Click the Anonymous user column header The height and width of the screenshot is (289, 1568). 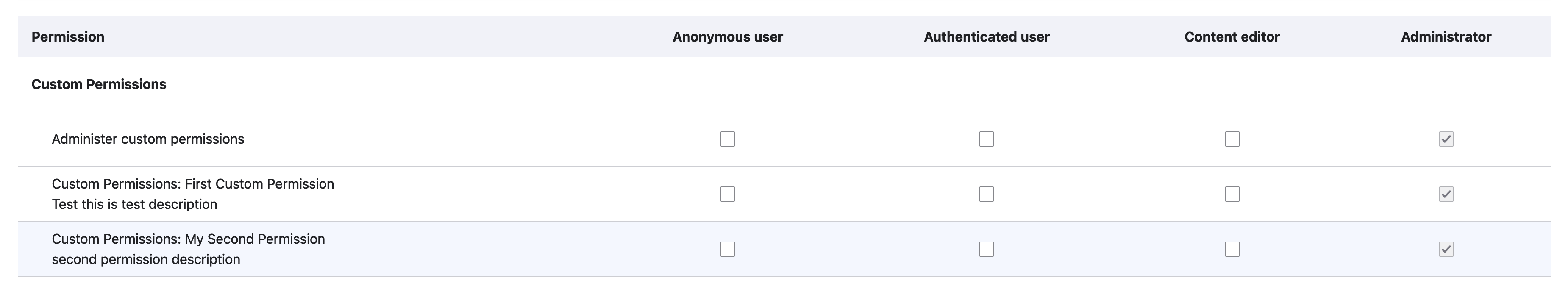click(727, 36)
